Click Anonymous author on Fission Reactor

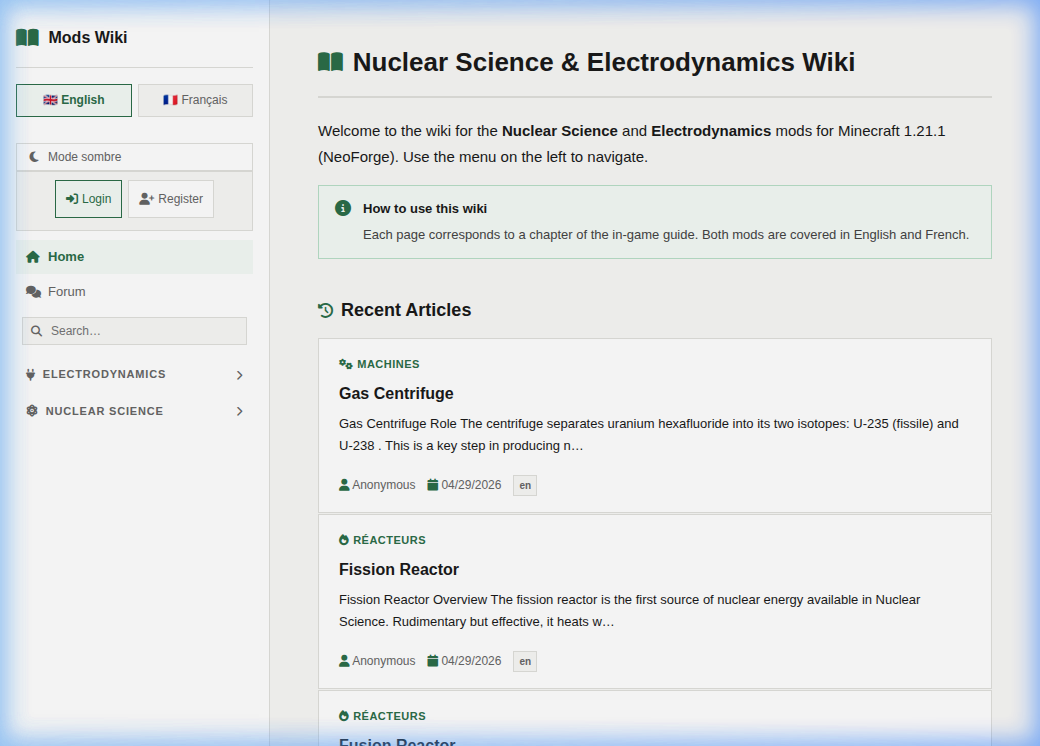pos(383,660)
